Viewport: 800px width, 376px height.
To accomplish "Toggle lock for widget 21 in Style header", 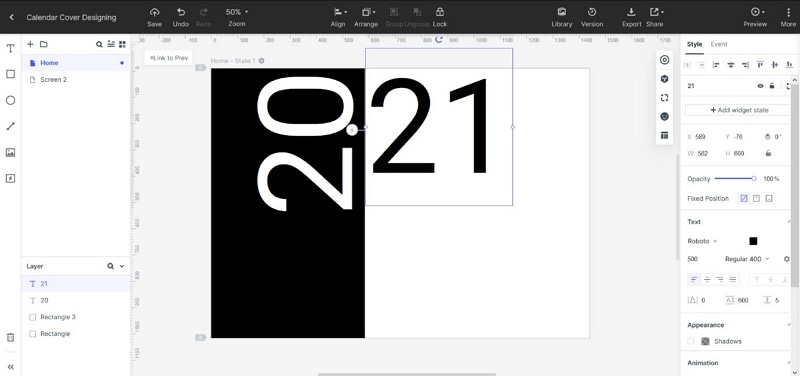I will tap(772, 86).
